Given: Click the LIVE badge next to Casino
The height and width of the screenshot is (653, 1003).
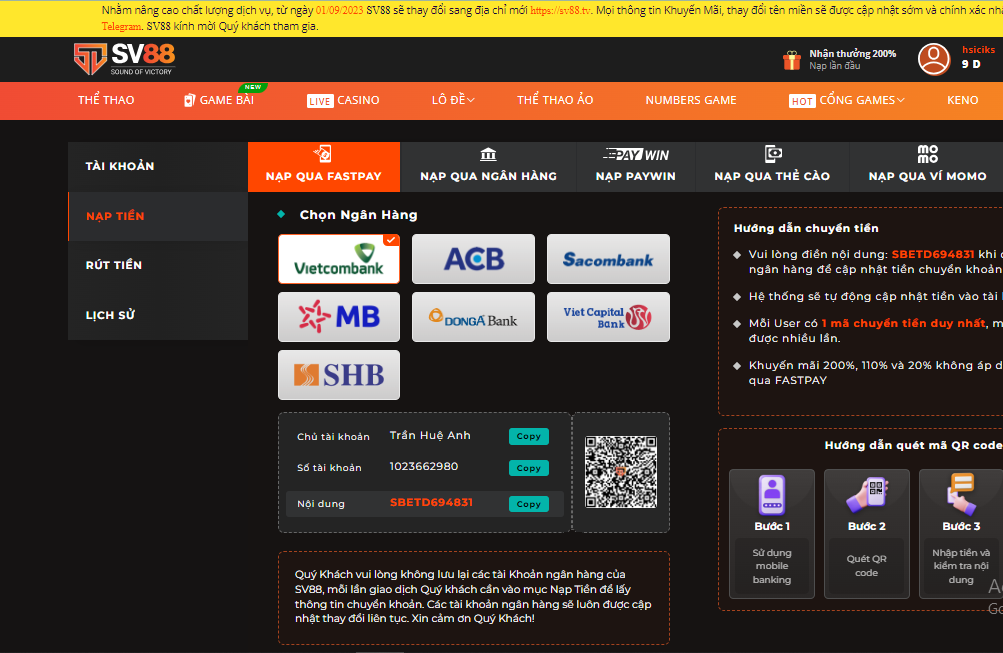Looking at the screenshot, I should pos(320,101).
